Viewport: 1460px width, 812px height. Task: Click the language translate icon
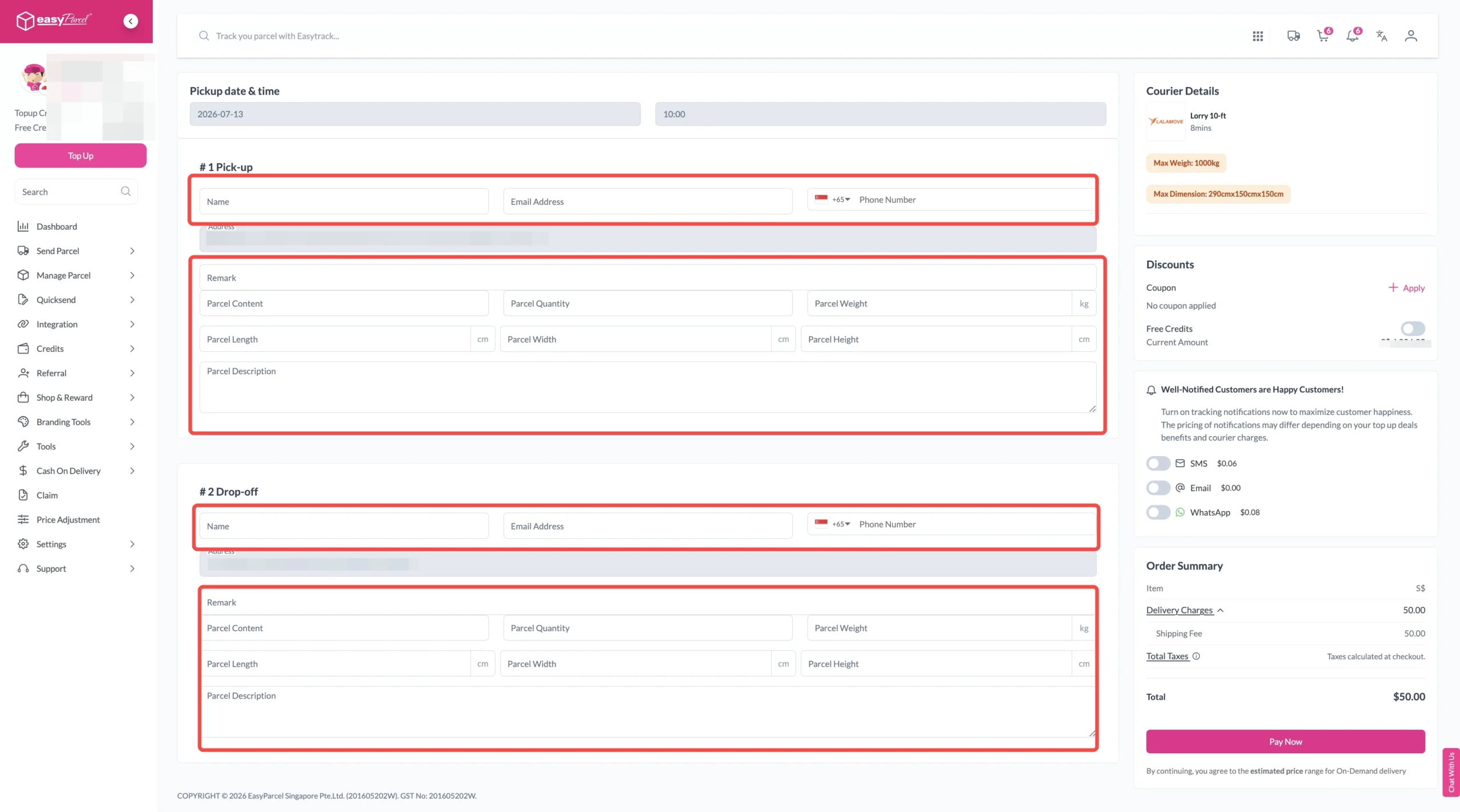(1381, 36)
